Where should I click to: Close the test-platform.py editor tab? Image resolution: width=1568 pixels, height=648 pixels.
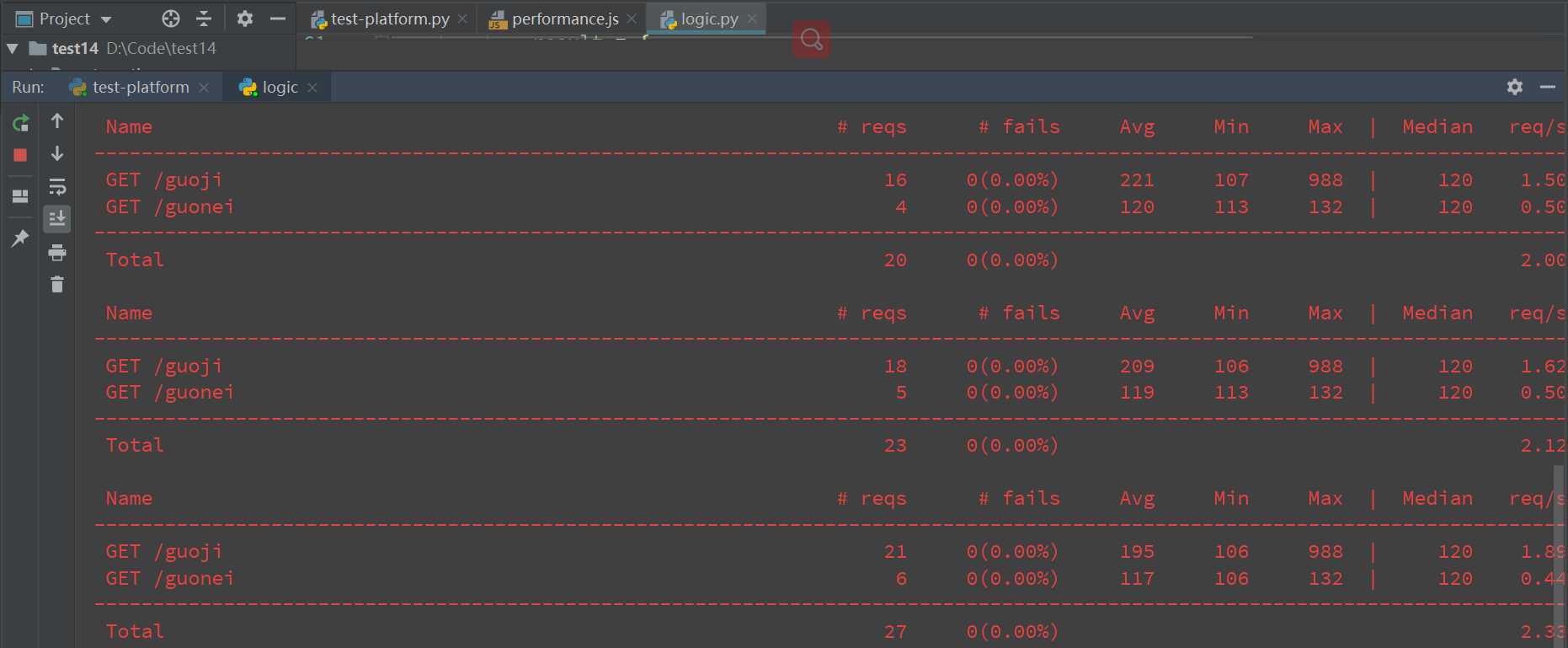pos(462,19)
